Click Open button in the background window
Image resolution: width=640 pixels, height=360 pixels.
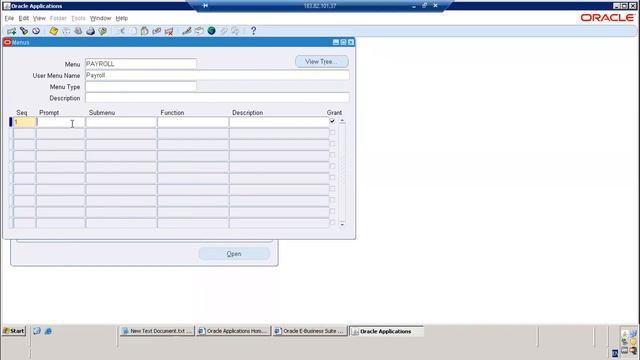coord(234,254)
